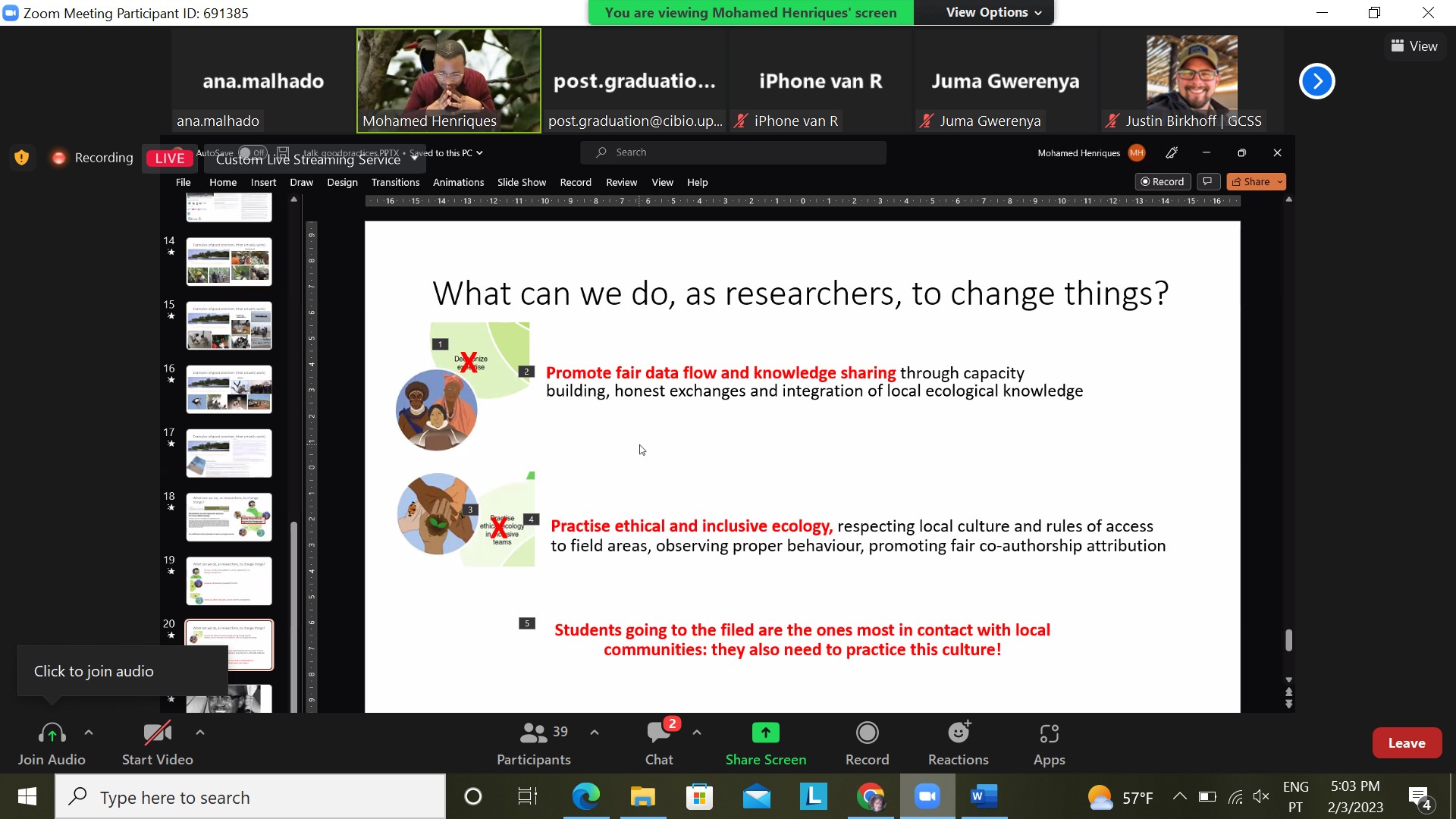Open File Explorer from taskbar
Viewport: 1456px width, 819px height.
pyautogui.click(x=642, y=796)
